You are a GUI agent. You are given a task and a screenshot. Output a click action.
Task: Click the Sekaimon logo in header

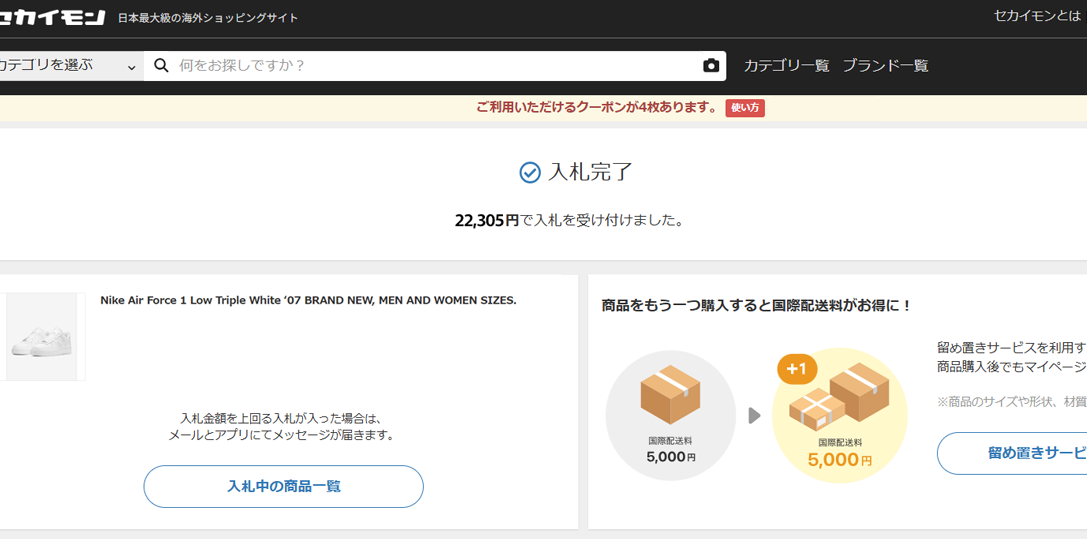[52, 17]
